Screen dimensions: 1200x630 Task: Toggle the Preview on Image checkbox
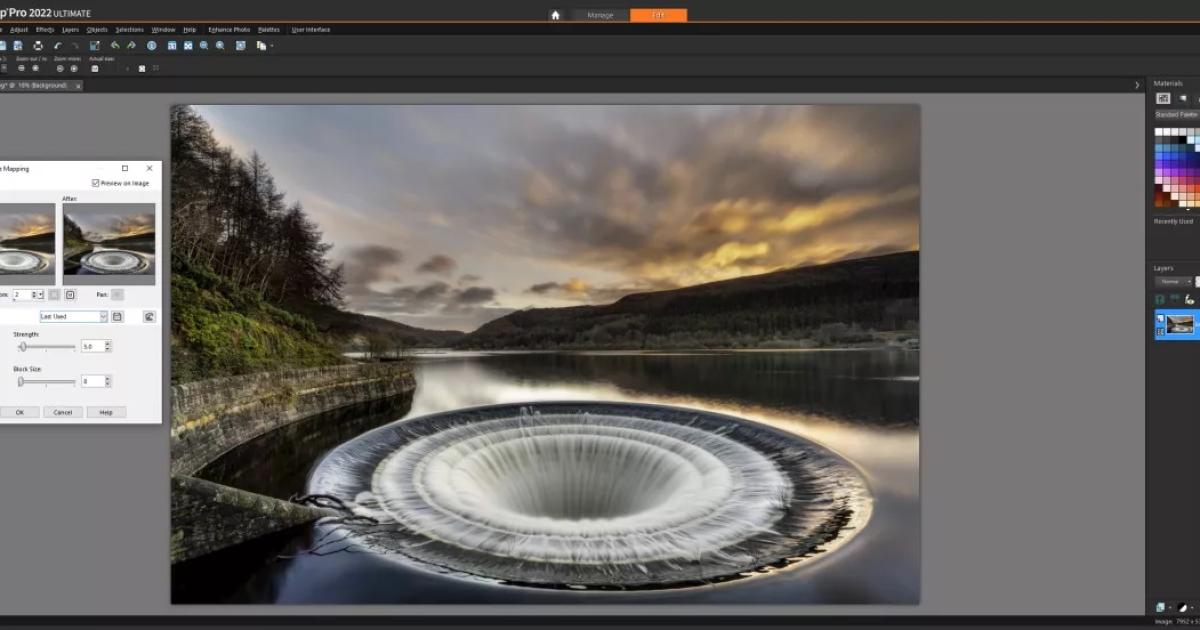(x=95, y=183)
